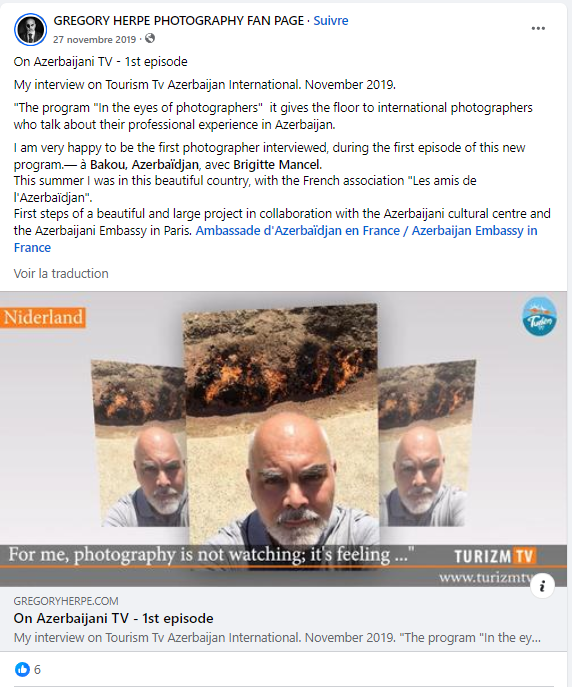Viewport: 572px width, 687px height.
Task: Click the page profile picture avatar
Action: pyautogui.click(x=30, y=29)
